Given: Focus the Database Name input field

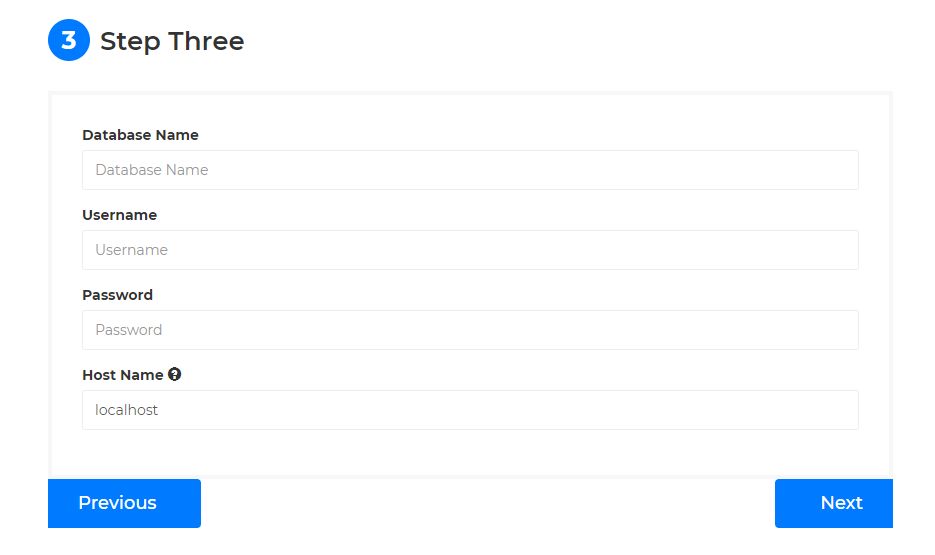Looking at the screenshot, I should (470, 170).
